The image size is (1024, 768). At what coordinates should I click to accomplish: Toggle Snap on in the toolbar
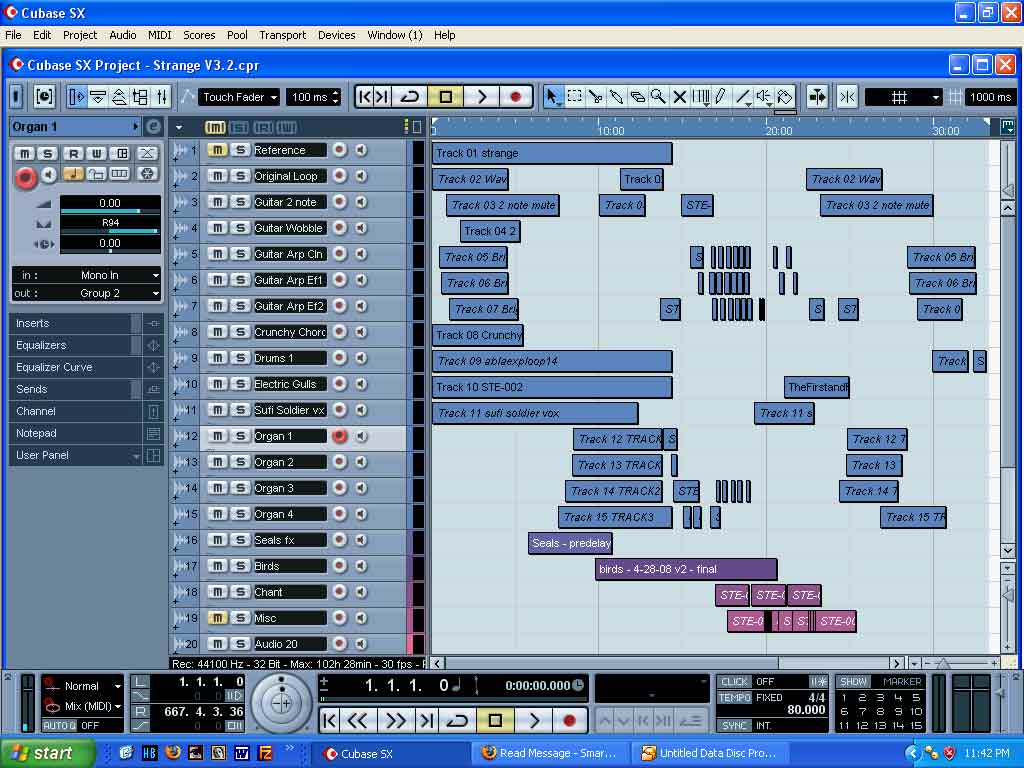847,97
